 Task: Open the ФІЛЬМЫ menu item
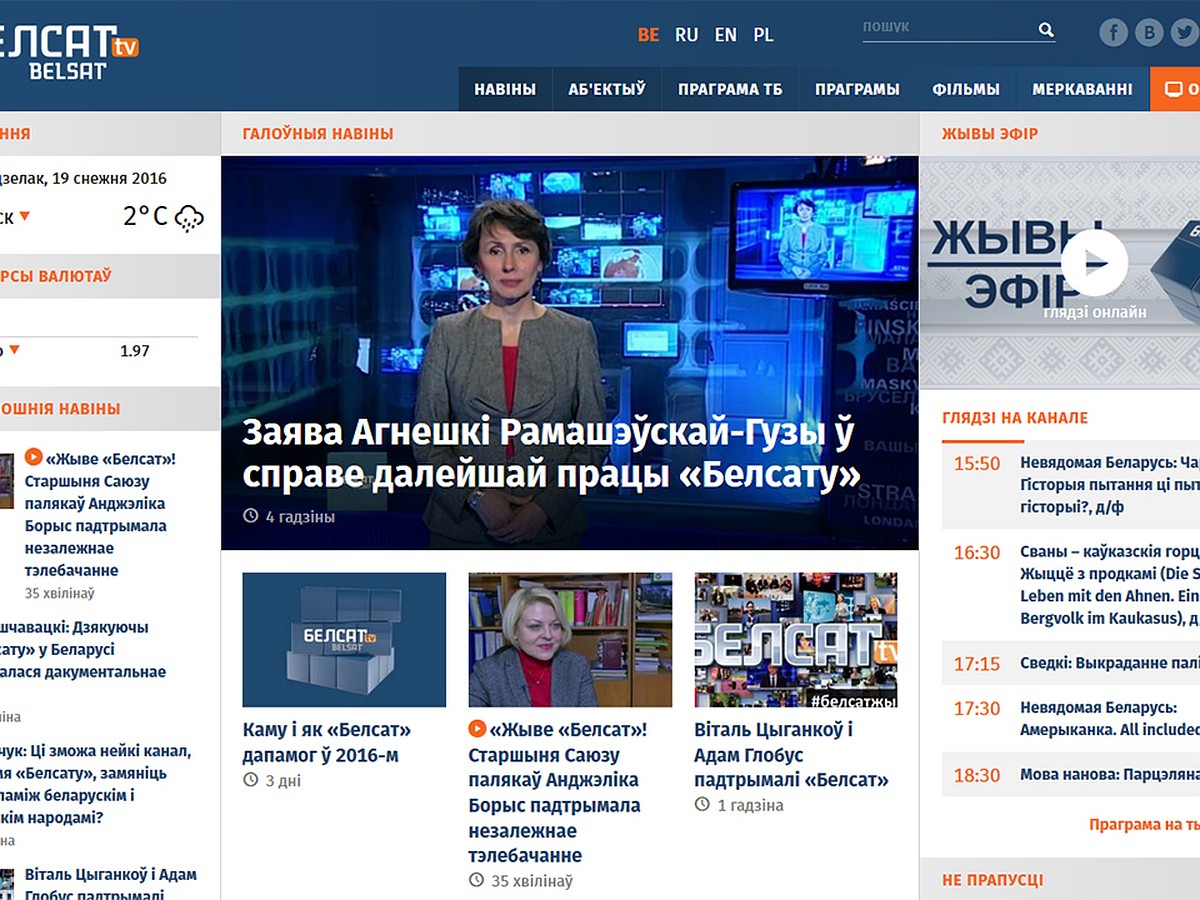(x=965, y=89)
